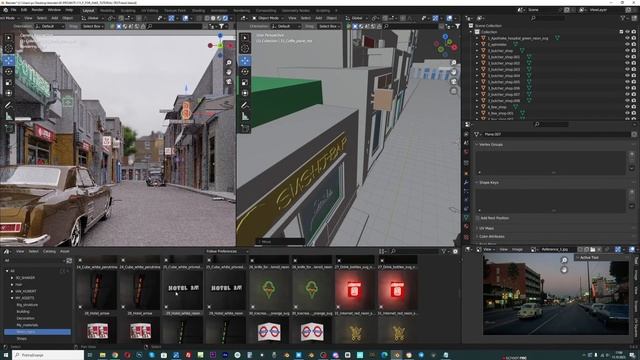640x360 pixels.
Task: Choose the Add Cube tool in left viewport
Action: tap(9, 128)
